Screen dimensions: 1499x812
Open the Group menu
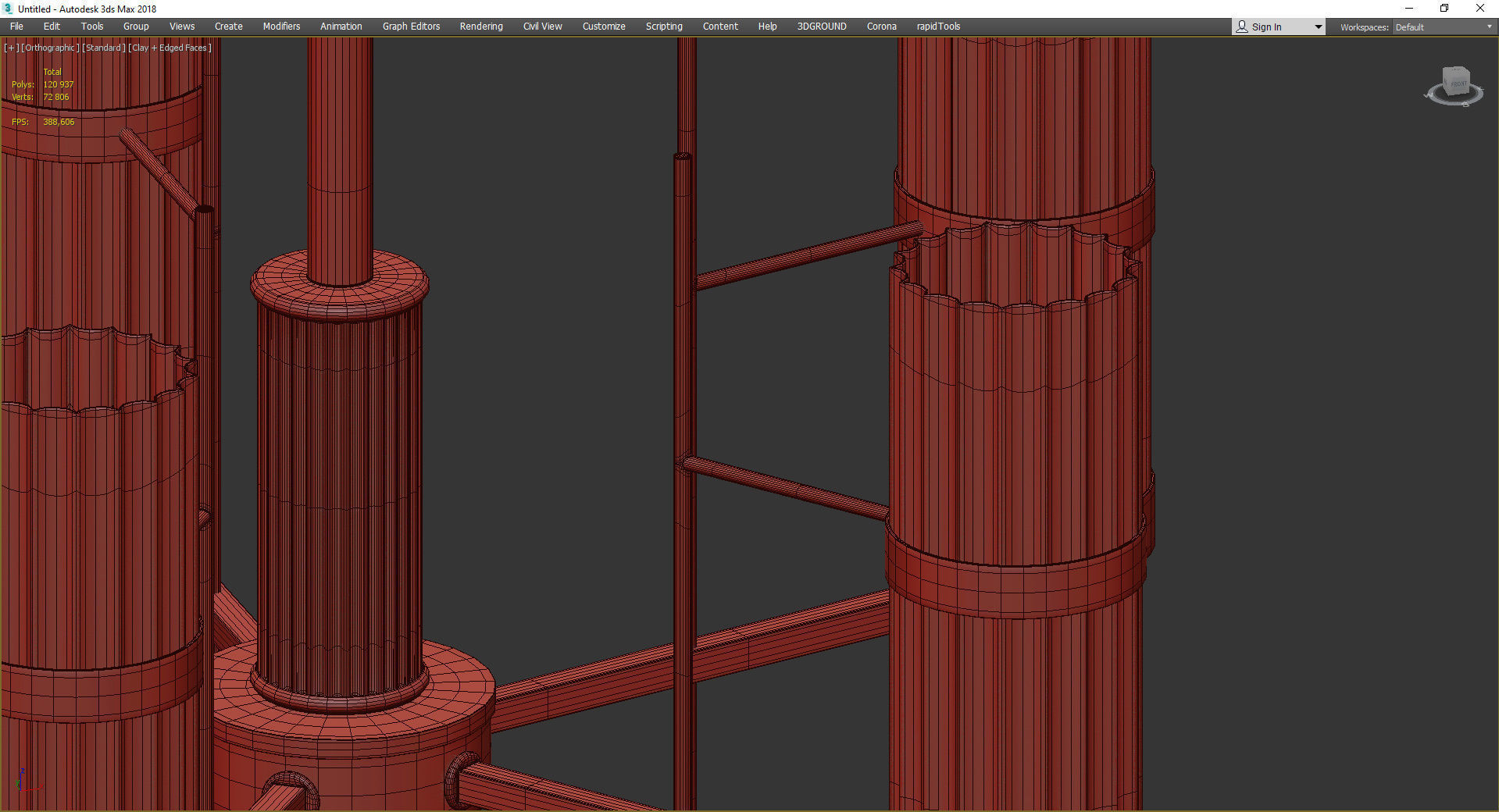tap(136, 27)
